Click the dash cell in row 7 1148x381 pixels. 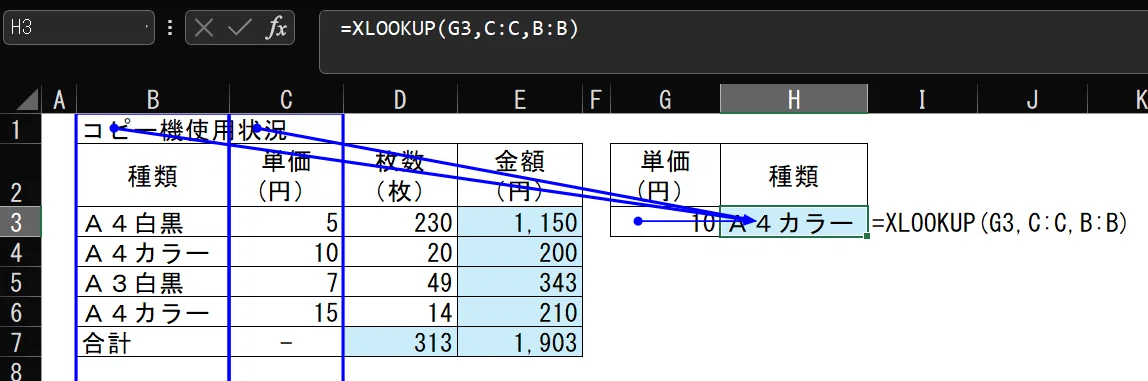coord(286,342)
